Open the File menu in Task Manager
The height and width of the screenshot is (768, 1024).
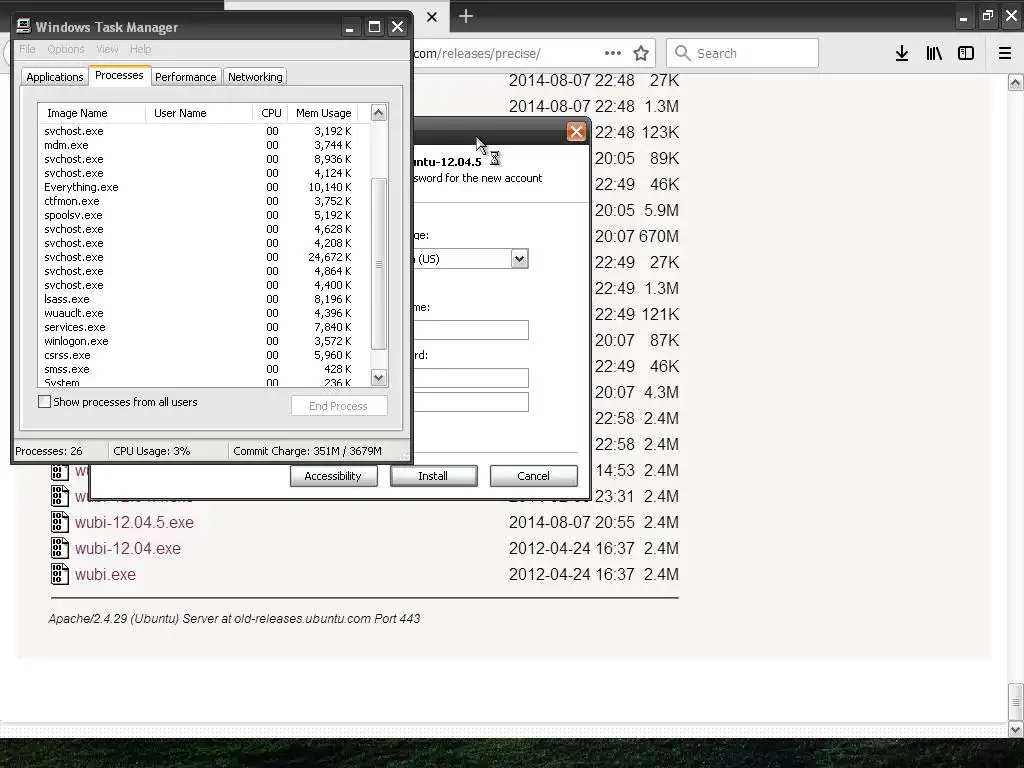pos(27,50)
